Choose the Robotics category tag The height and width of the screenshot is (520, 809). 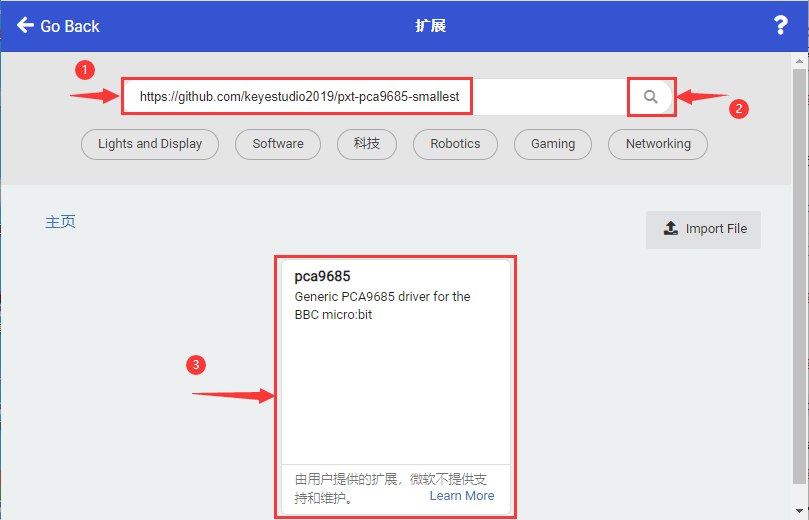click(455, 144)
